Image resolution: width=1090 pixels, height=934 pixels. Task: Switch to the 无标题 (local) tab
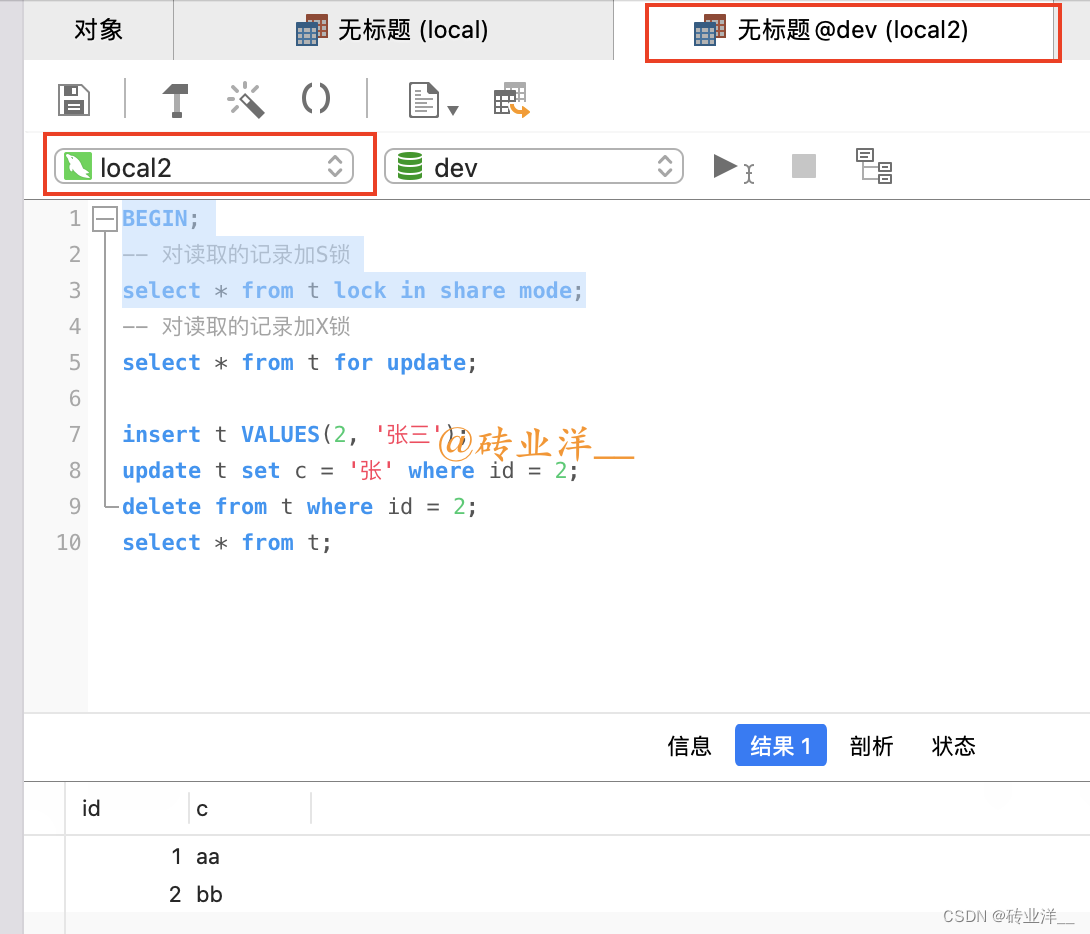point(393,30)
